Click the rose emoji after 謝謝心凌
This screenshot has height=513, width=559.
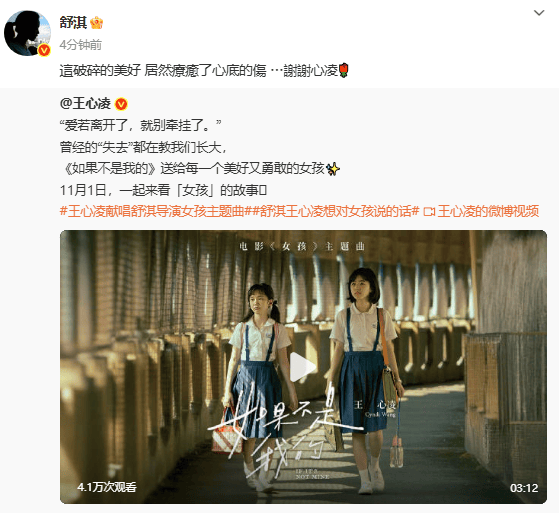coord(344,70)
